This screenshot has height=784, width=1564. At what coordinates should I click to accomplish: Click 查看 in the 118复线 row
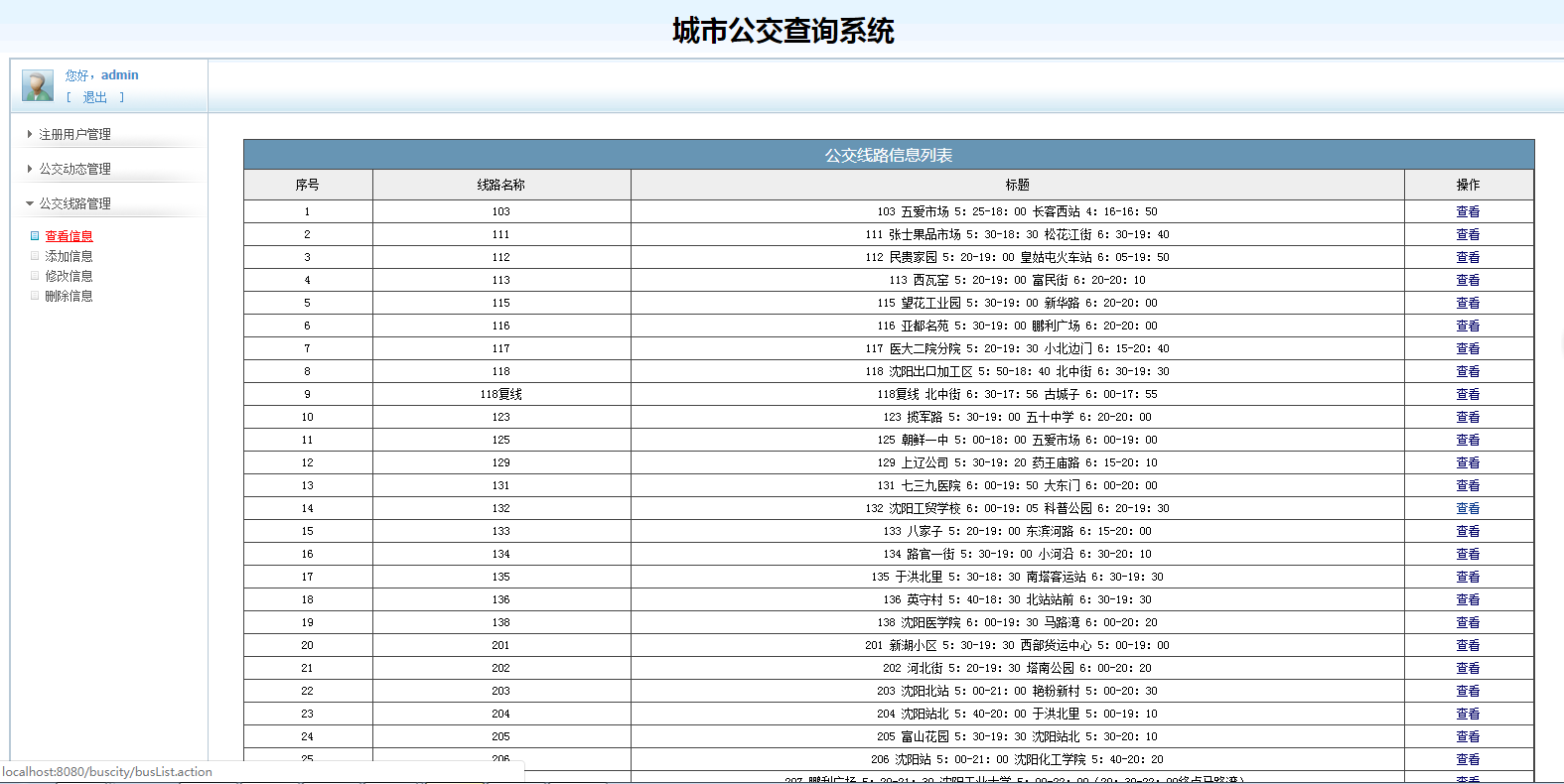1468,394
